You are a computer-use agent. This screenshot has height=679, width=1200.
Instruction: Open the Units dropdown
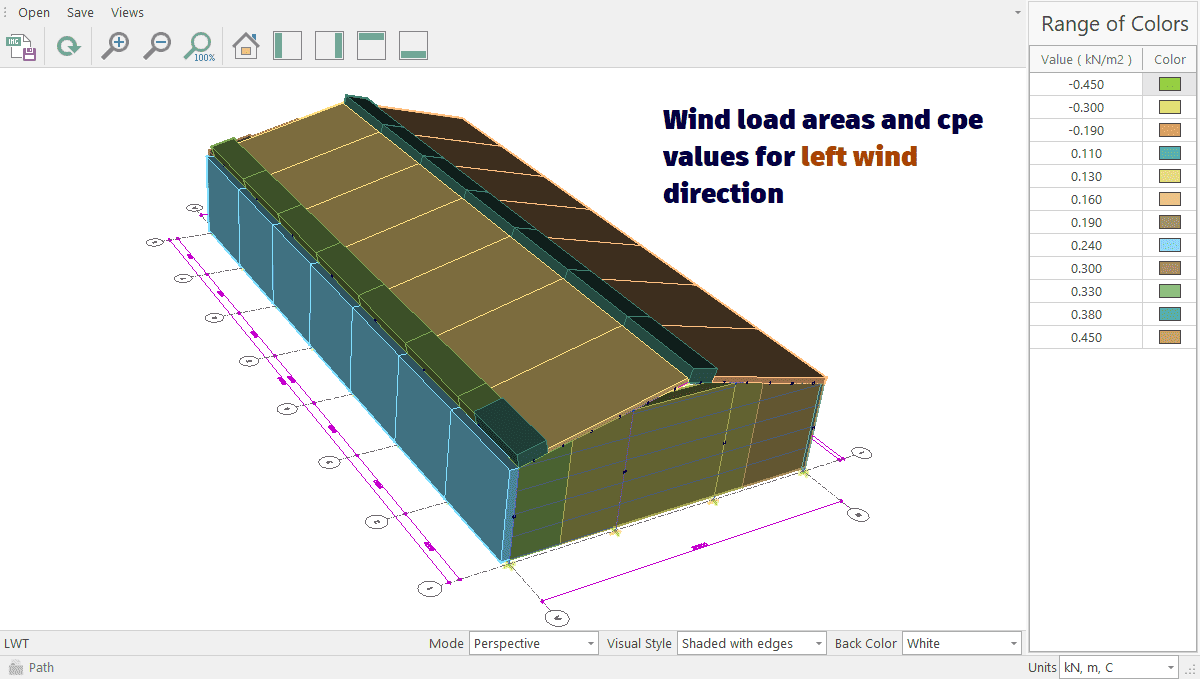(x=1118, y=667)
